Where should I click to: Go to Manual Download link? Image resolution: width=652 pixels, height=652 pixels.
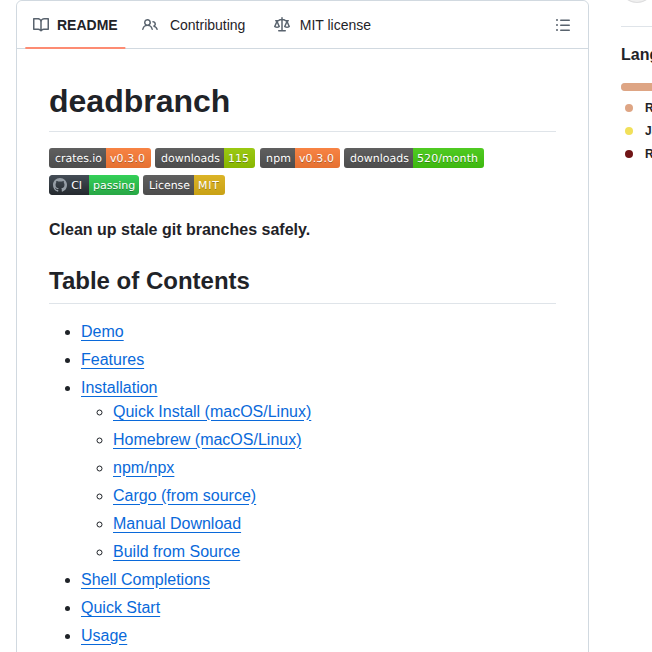click(177, 524)
